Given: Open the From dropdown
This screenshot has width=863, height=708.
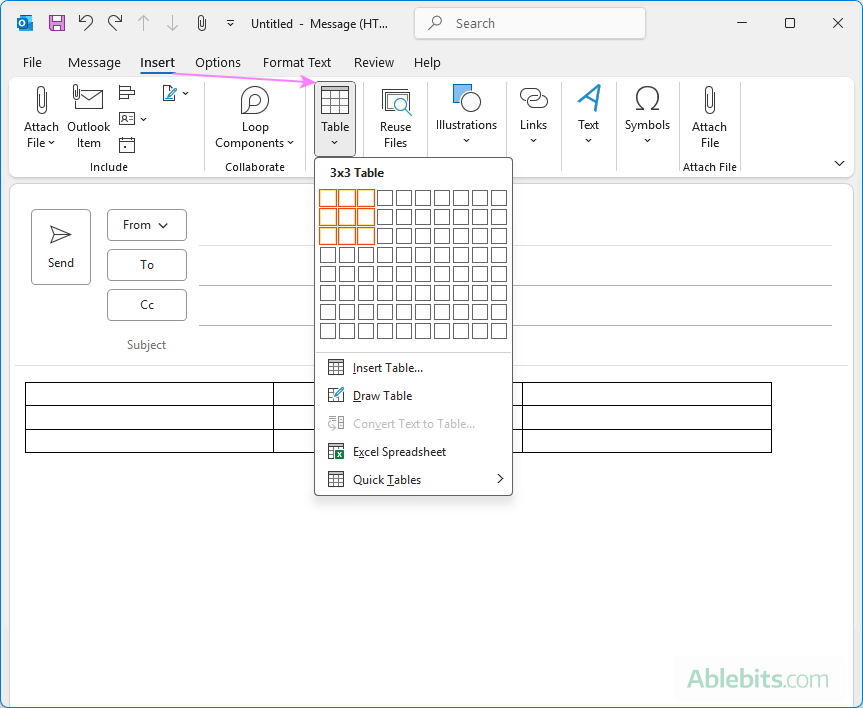Looking at the screenshot, I should click(x=146, y=225).
